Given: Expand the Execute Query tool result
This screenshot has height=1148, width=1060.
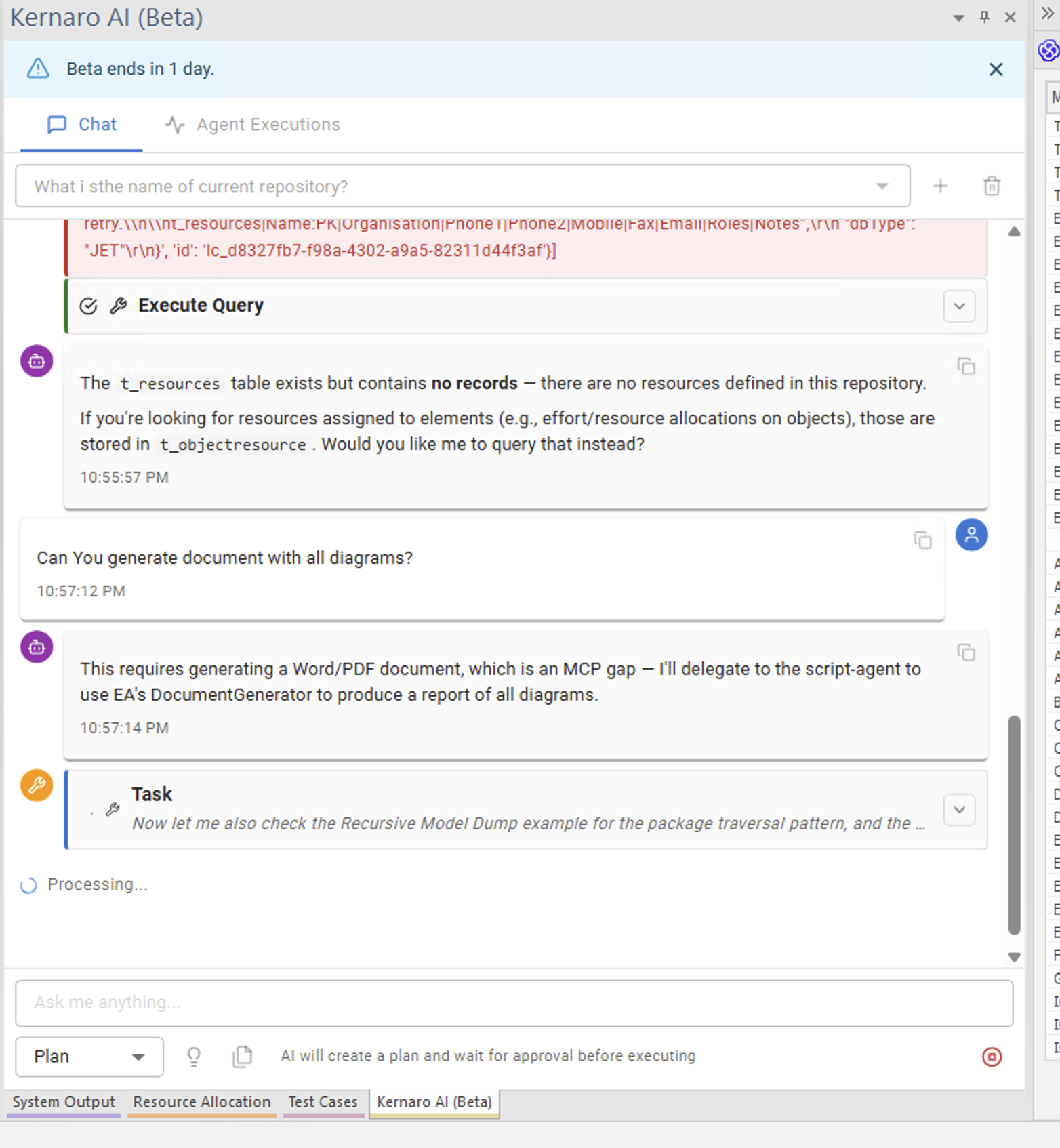Looking at the screenshot, I should pyautogui.click(x=959, y=306).
